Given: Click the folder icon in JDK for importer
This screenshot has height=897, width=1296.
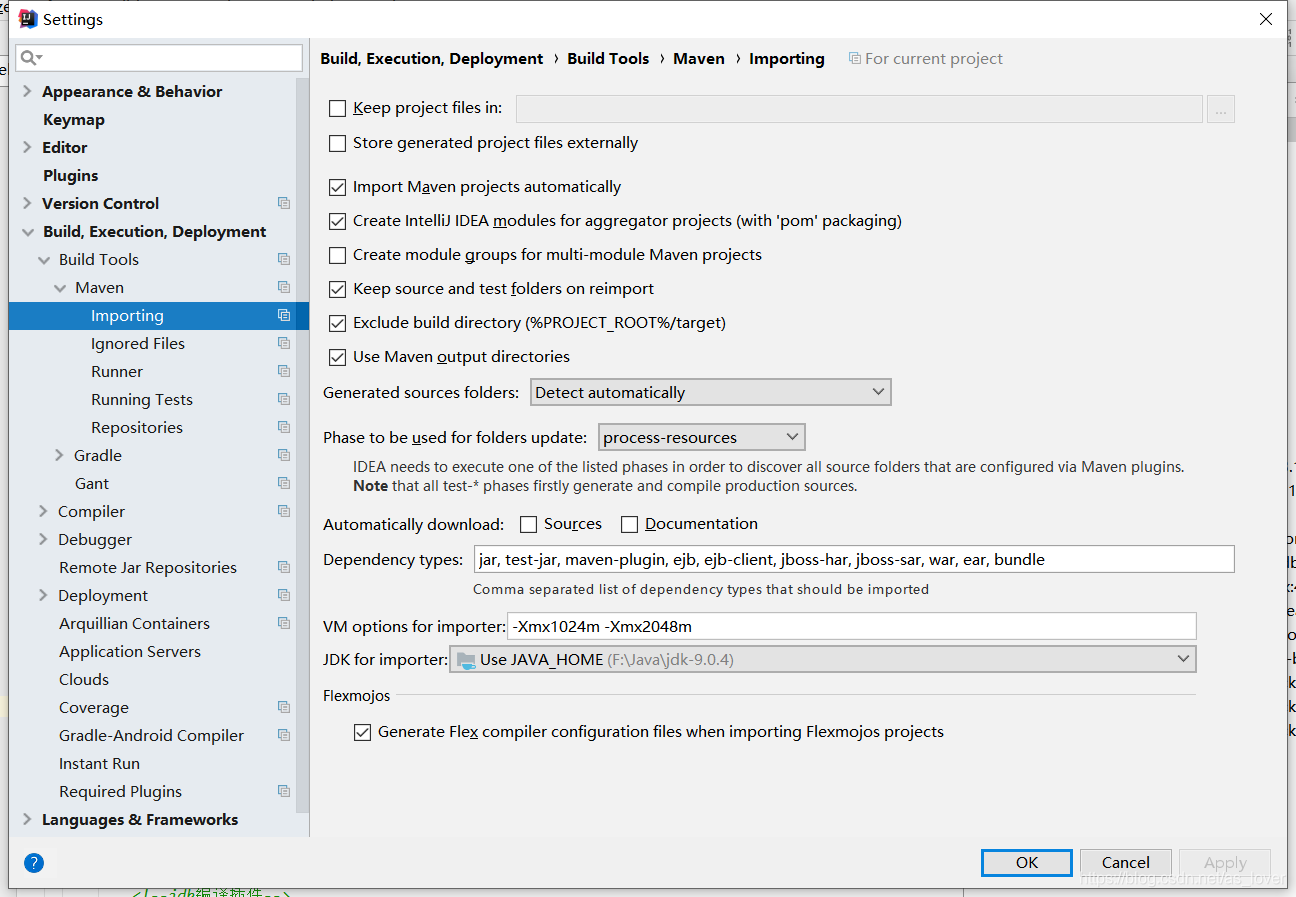Looking at the screenshot, I should click(466, 659).
